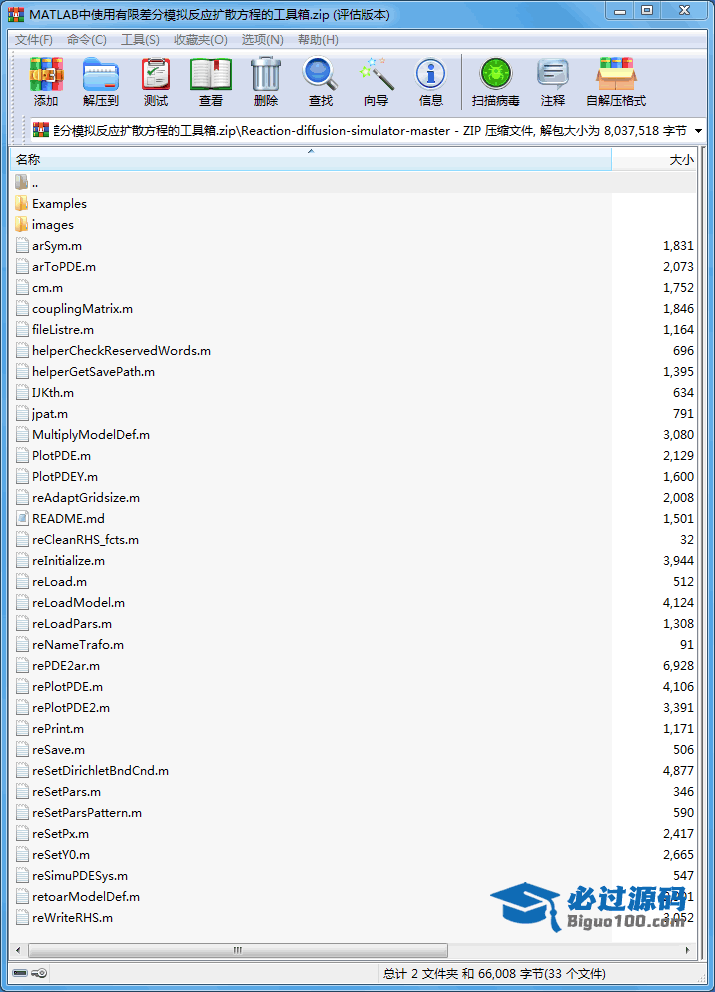715x992 pixels.
Task: Select PlotPDE.m file
Action: pos(61,455)
